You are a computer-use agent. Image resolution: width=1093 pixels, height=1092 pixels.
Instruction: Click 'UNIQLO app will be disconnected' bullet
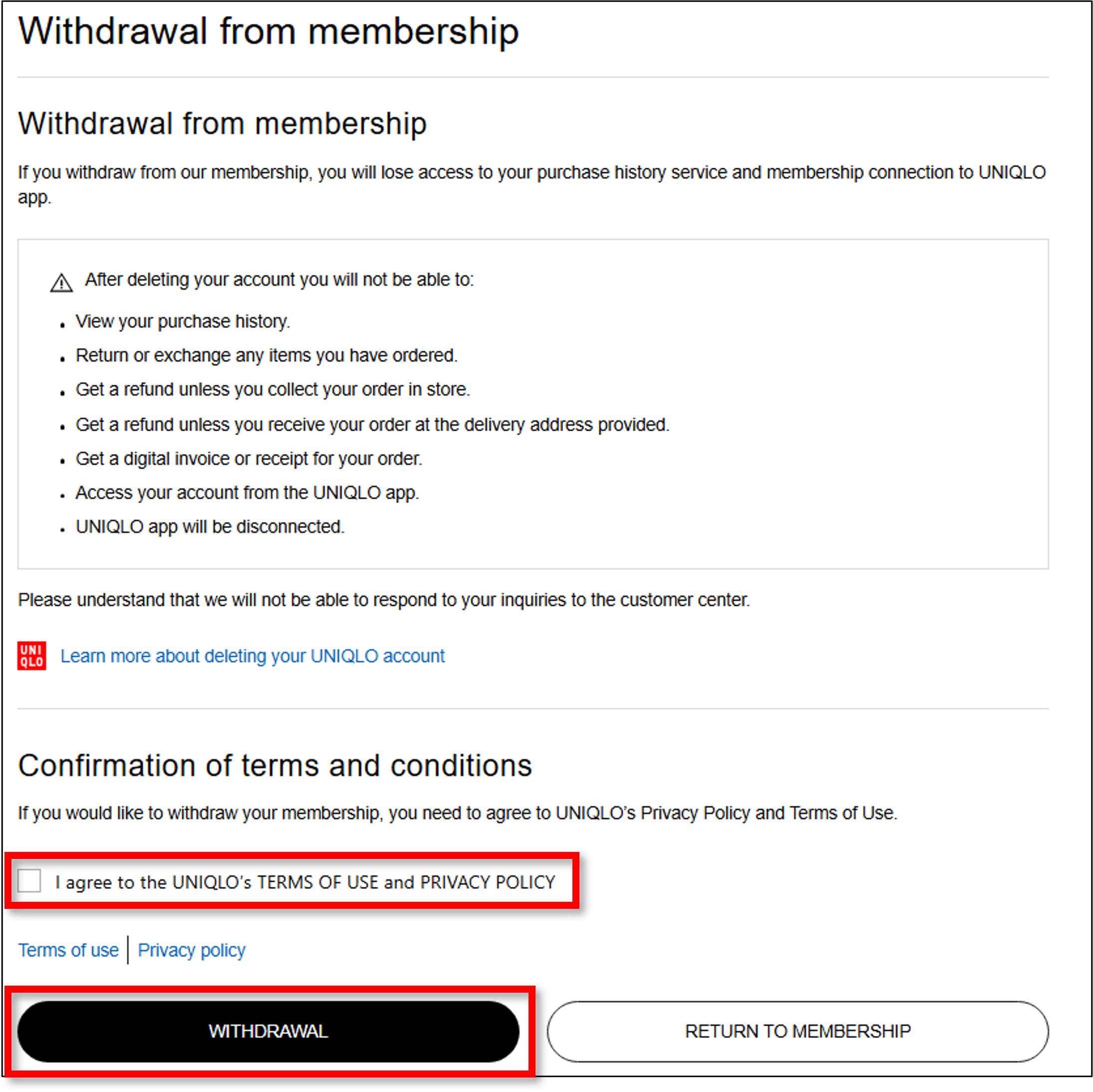(x=210, y=526)
